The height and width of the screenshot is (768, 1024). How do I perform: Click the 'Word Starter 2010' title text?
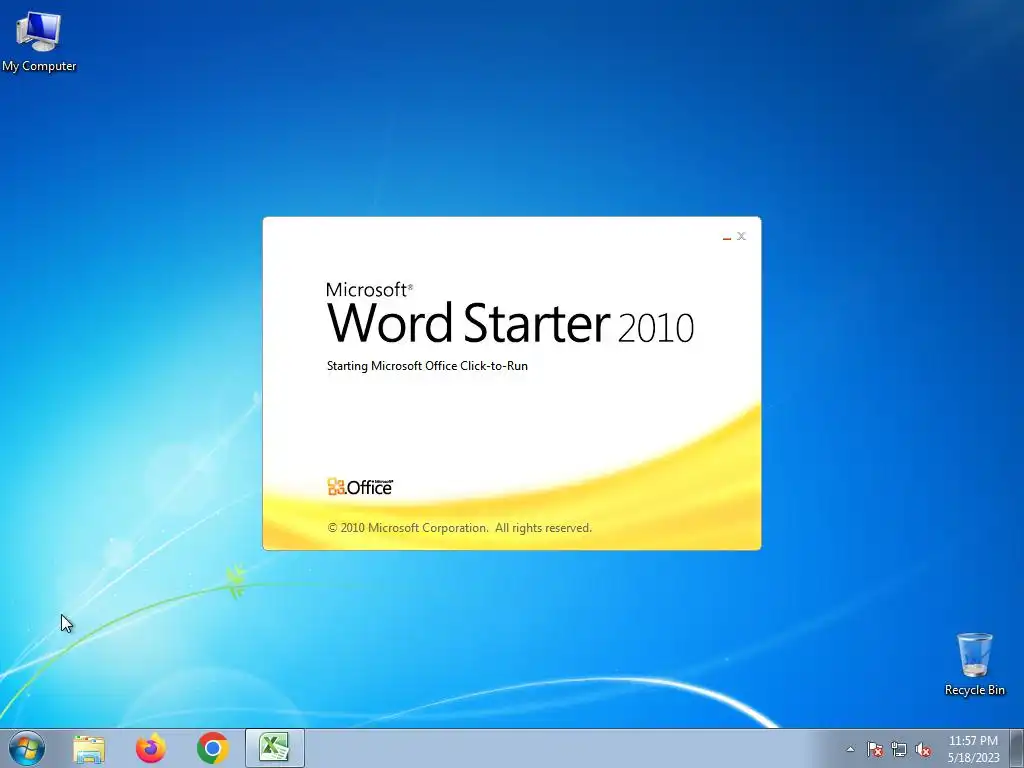point(510,323)
